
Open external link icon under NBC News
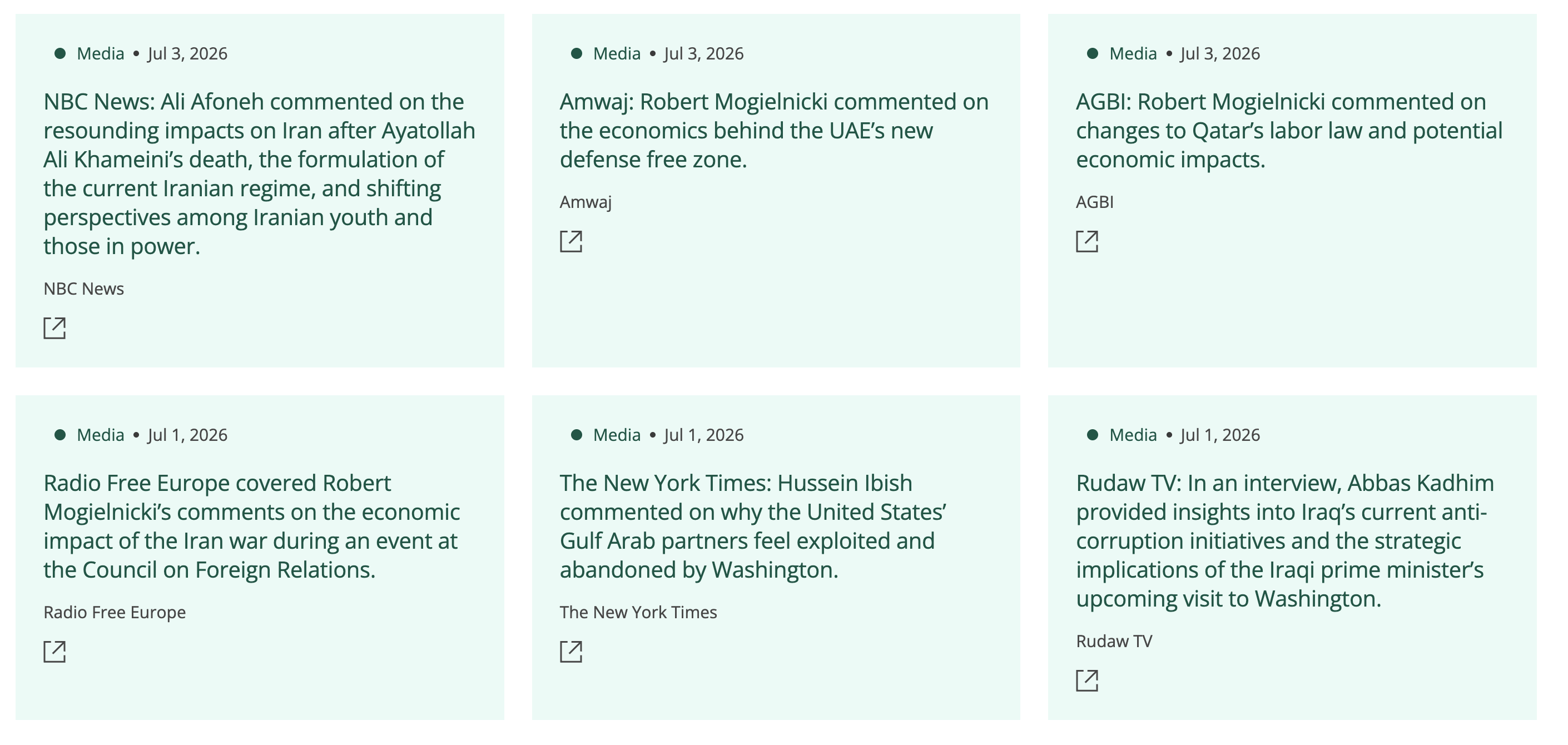pos(55,328)
